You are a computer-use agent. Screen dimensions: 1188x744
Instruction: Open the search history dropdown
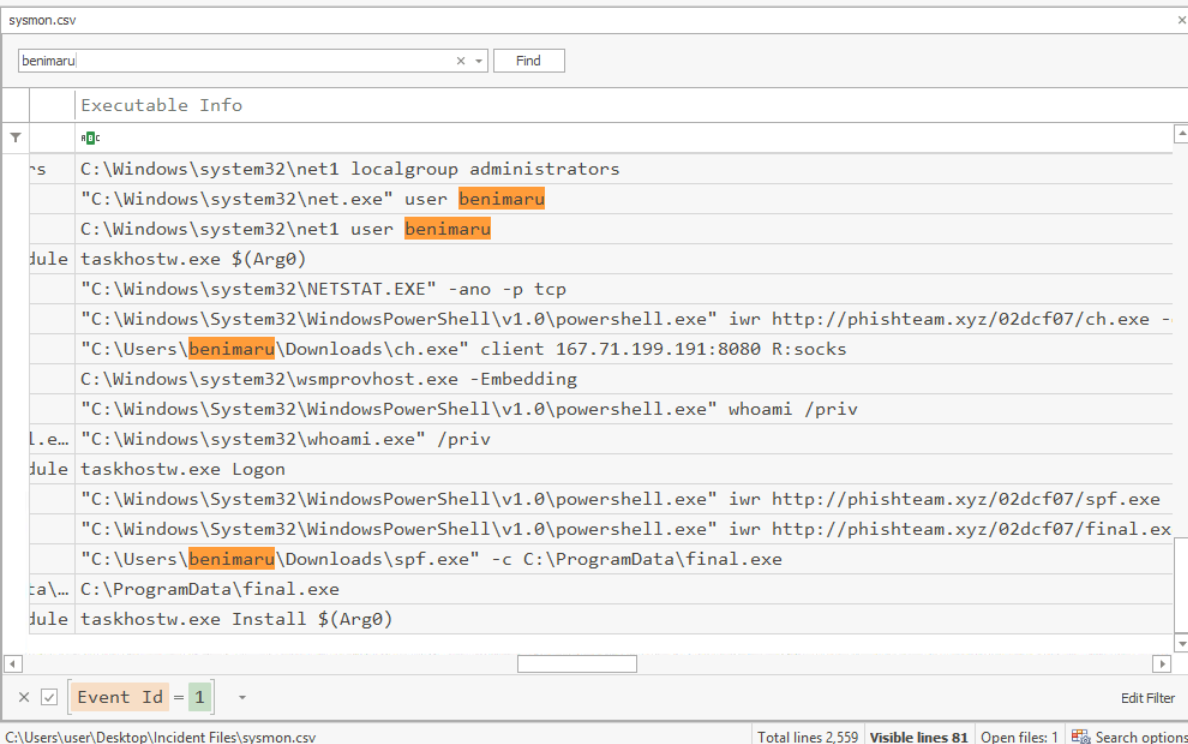click(x=479, y=61)
